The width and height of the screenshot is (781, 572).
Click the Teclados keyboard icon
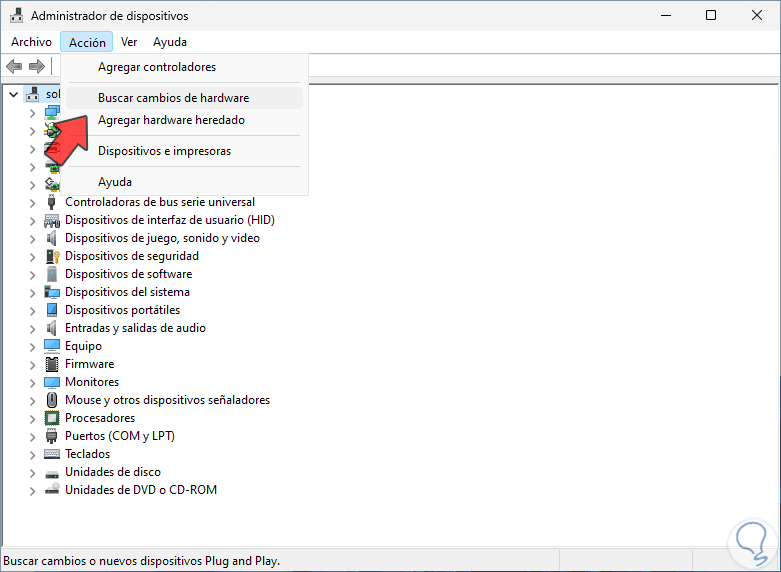pos(52,454)
